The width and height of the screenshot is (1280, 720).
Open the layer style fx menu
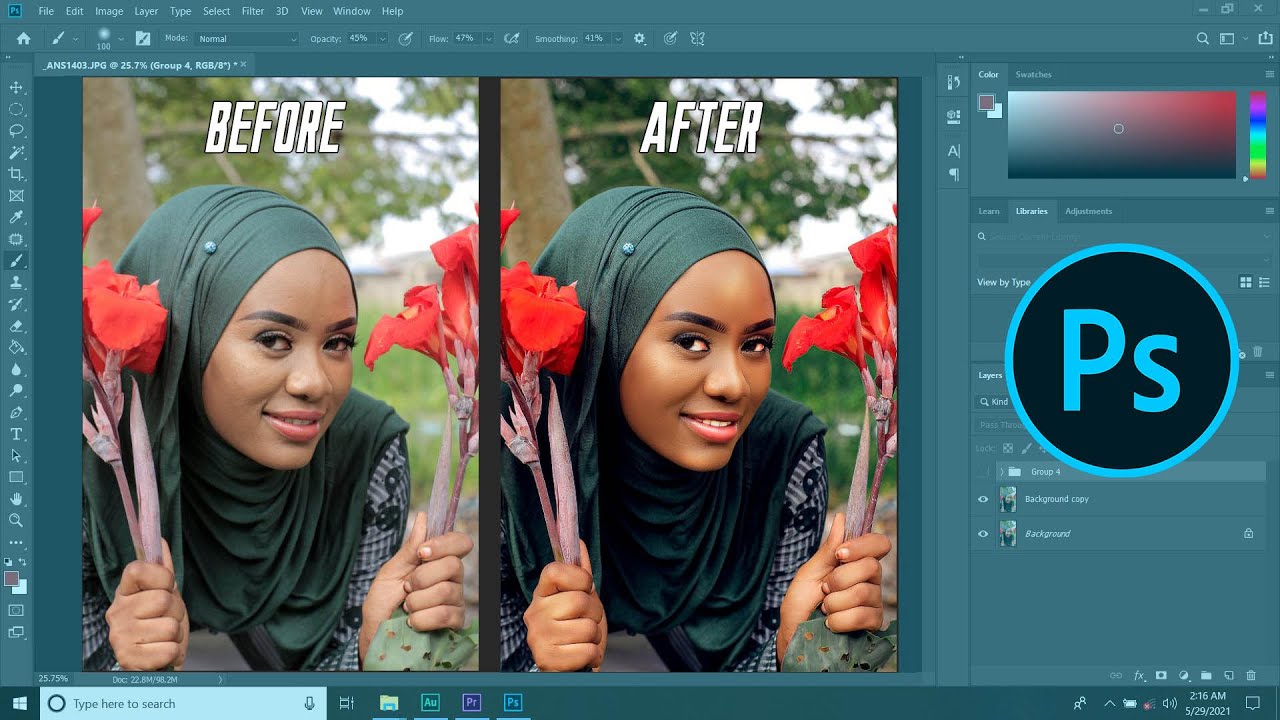point(1139,676)
